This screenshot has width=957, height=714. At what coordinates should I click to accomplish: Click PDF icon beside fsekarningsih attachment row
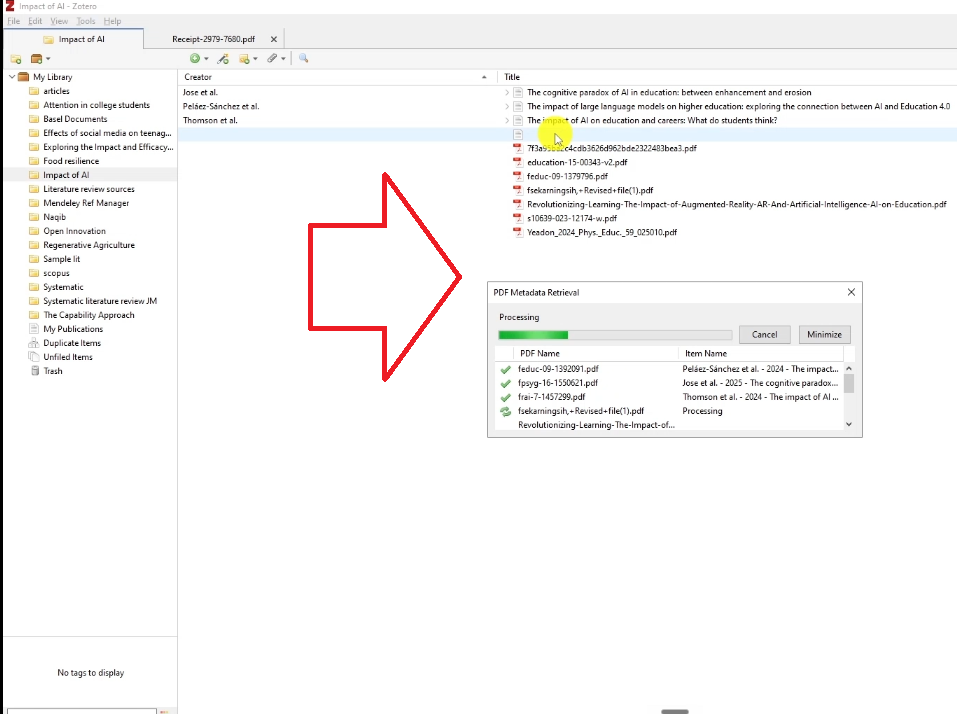tap(518, 190)
